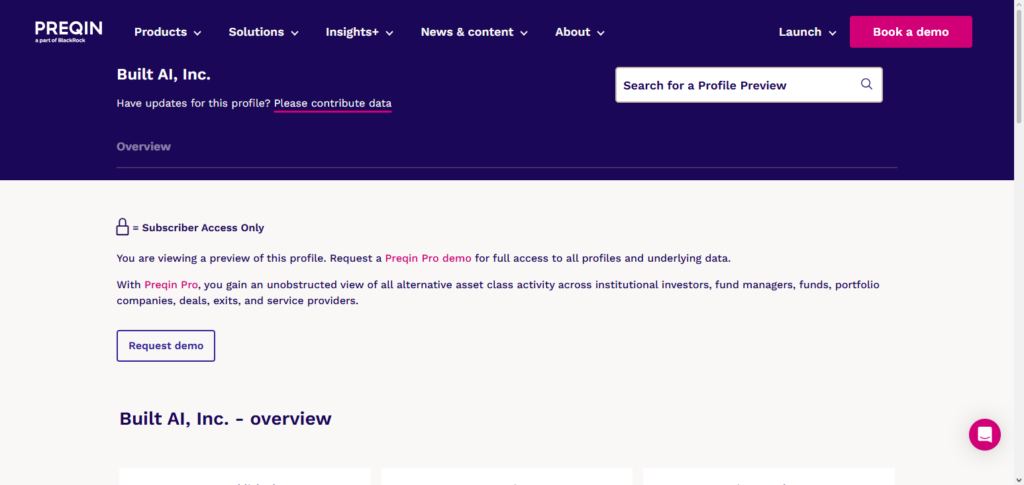
Task: Click the Preqin logo
Action: [x=68, y=29]
